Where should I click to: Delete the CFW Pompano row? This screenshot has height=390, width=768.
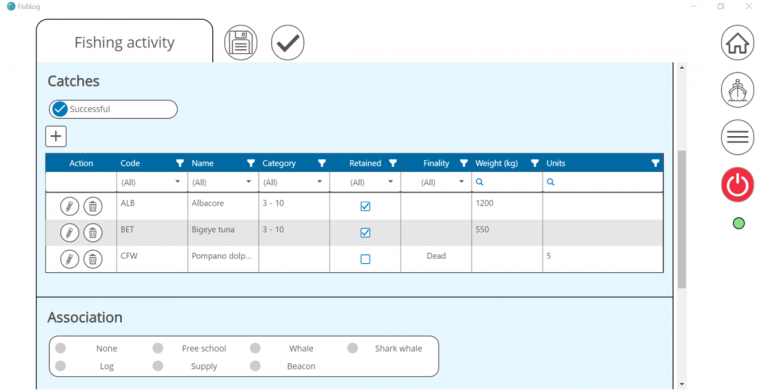93,259
